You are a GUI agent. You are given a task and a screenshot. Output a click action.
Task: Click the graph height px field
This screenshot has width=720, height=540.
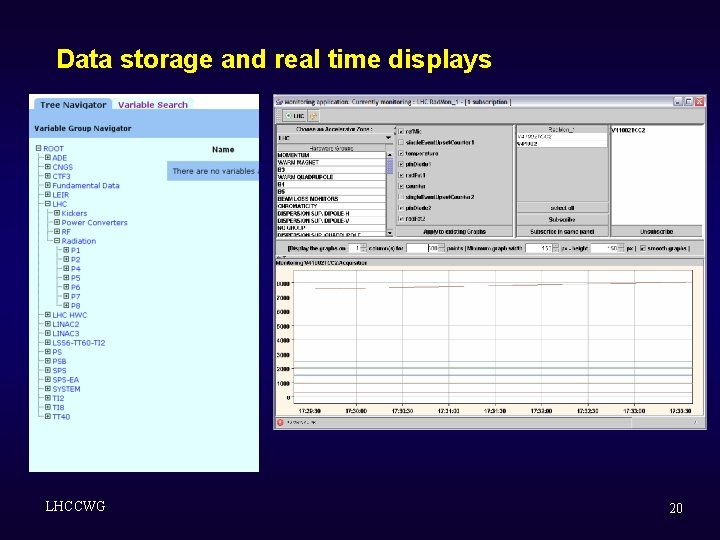[x=604, y=248]
